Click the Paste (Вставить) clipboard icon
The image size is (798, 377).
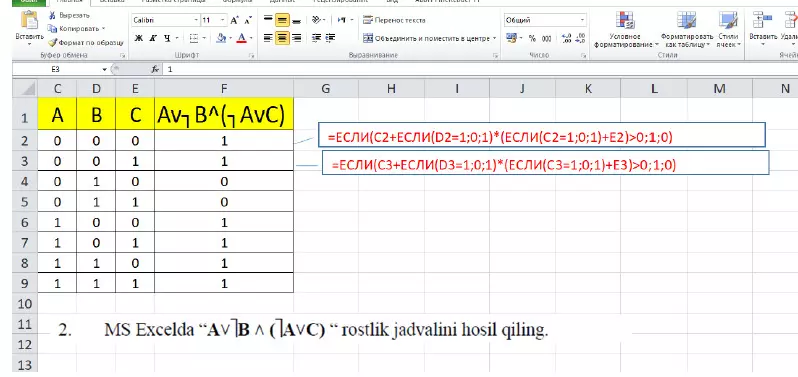(29, 21)
